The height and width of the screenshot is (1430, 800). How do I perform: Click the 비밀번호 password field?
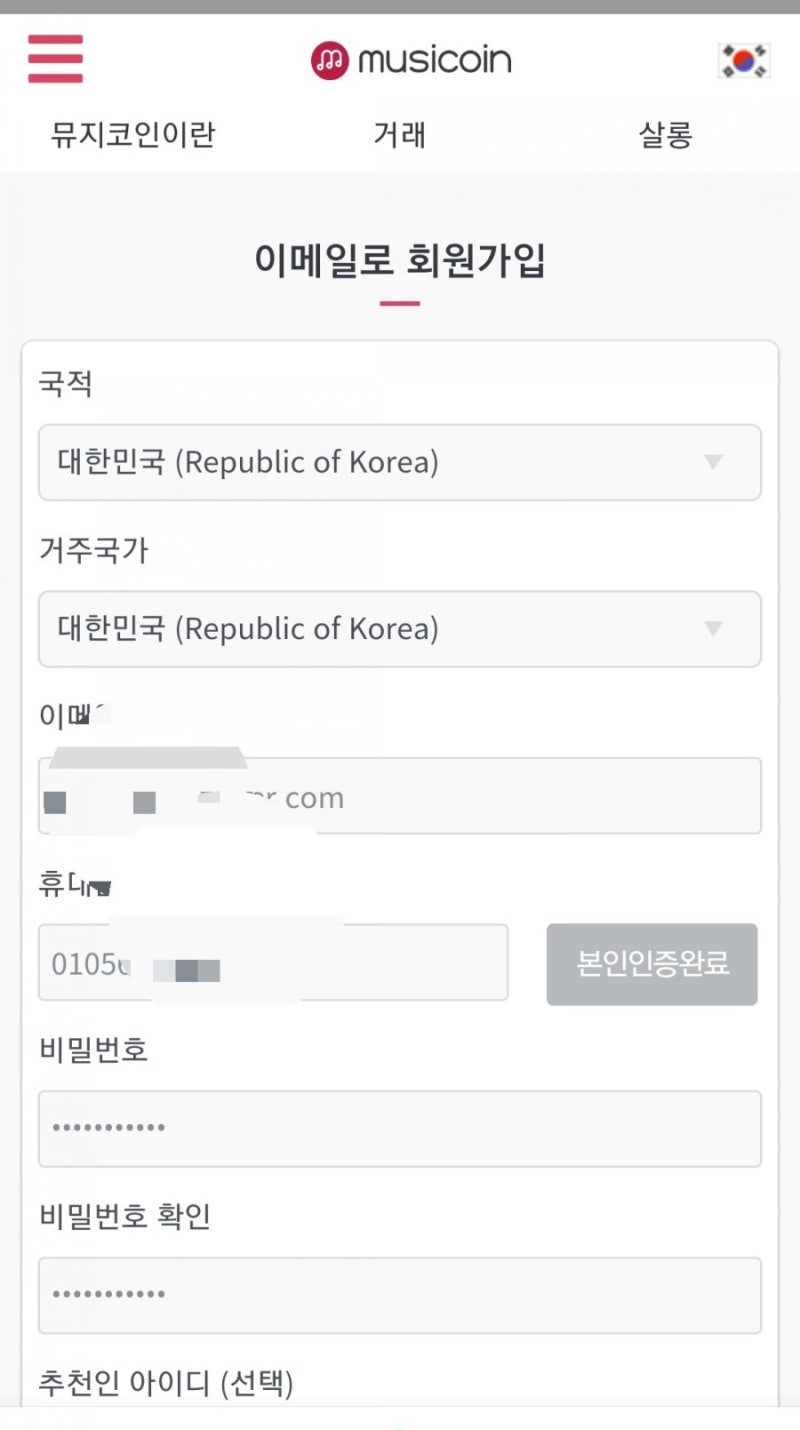tap(400, 1129)
